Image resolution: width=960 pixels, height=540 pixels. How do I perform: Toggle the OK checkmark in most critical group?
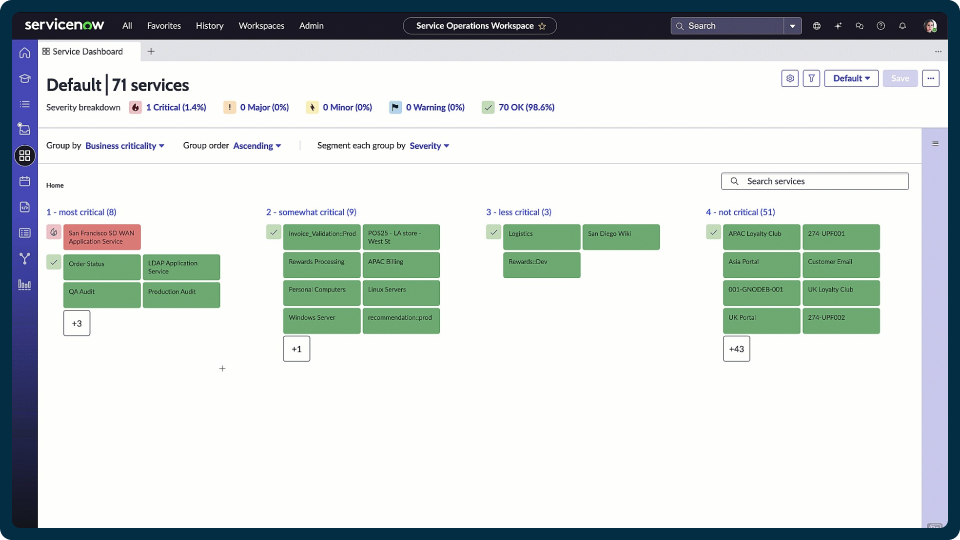tap(54, 263)
